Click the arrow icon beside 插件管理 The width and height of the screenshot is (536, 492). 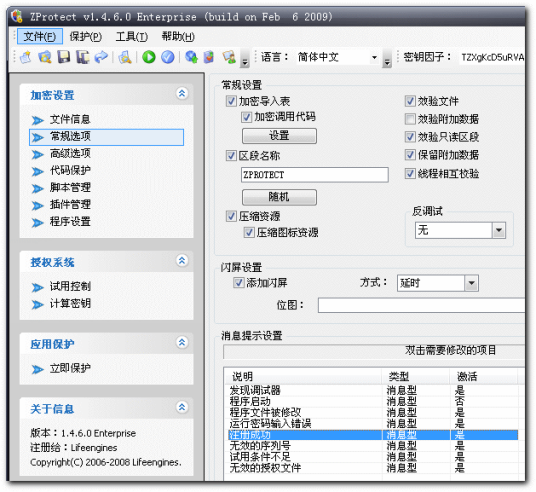tap(38, 205)
